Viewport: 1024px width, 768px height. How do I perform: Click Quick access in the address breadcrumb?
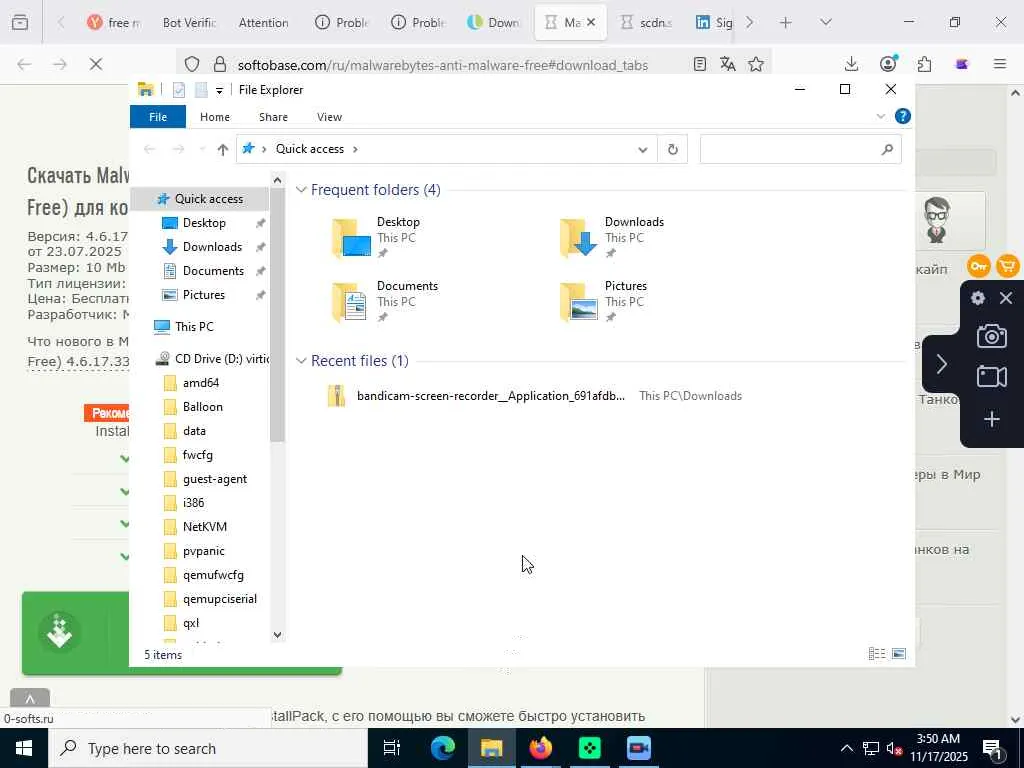(310, 150)
